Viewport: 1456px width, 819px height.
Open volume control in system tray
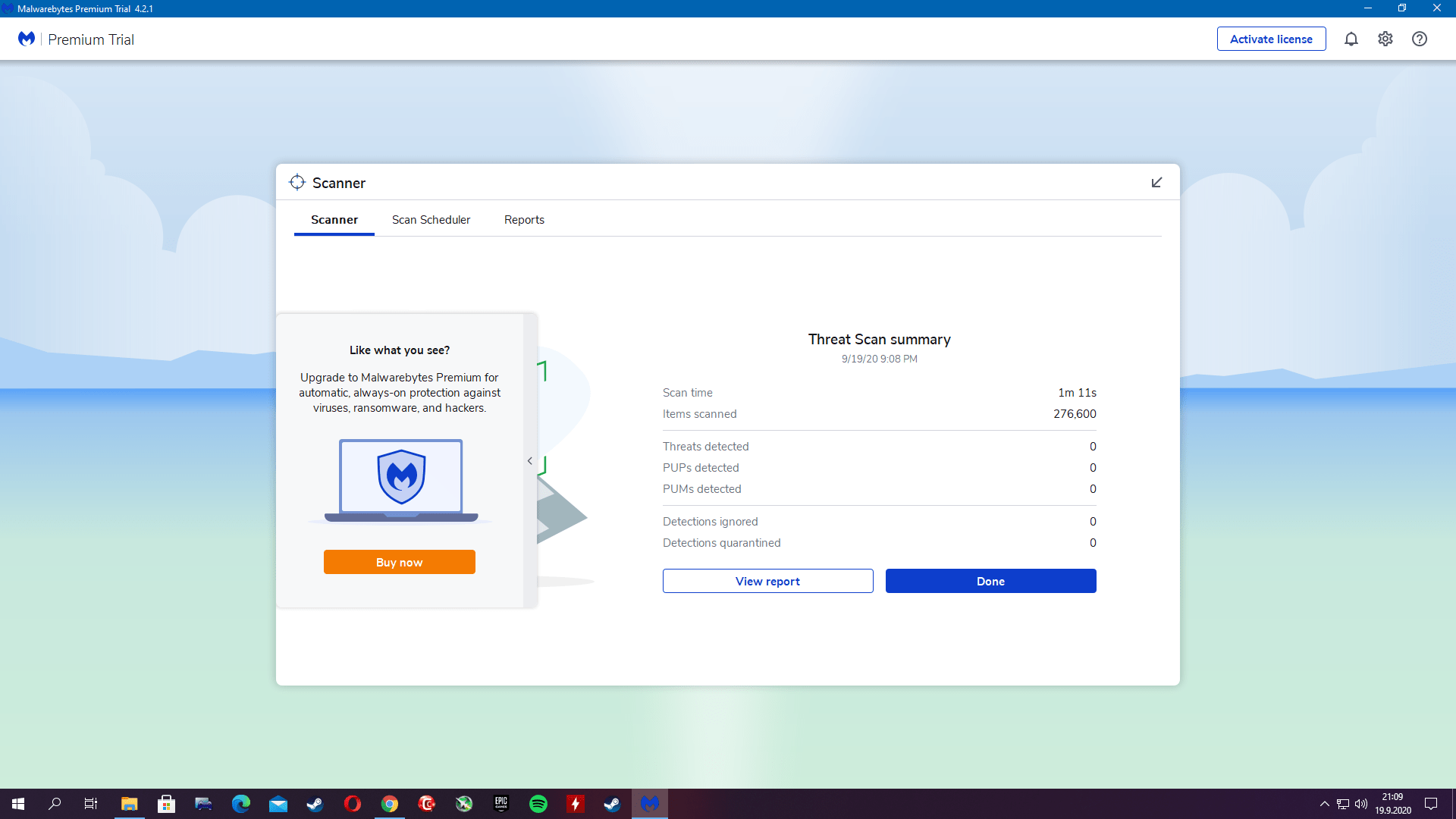(1361, 804)
